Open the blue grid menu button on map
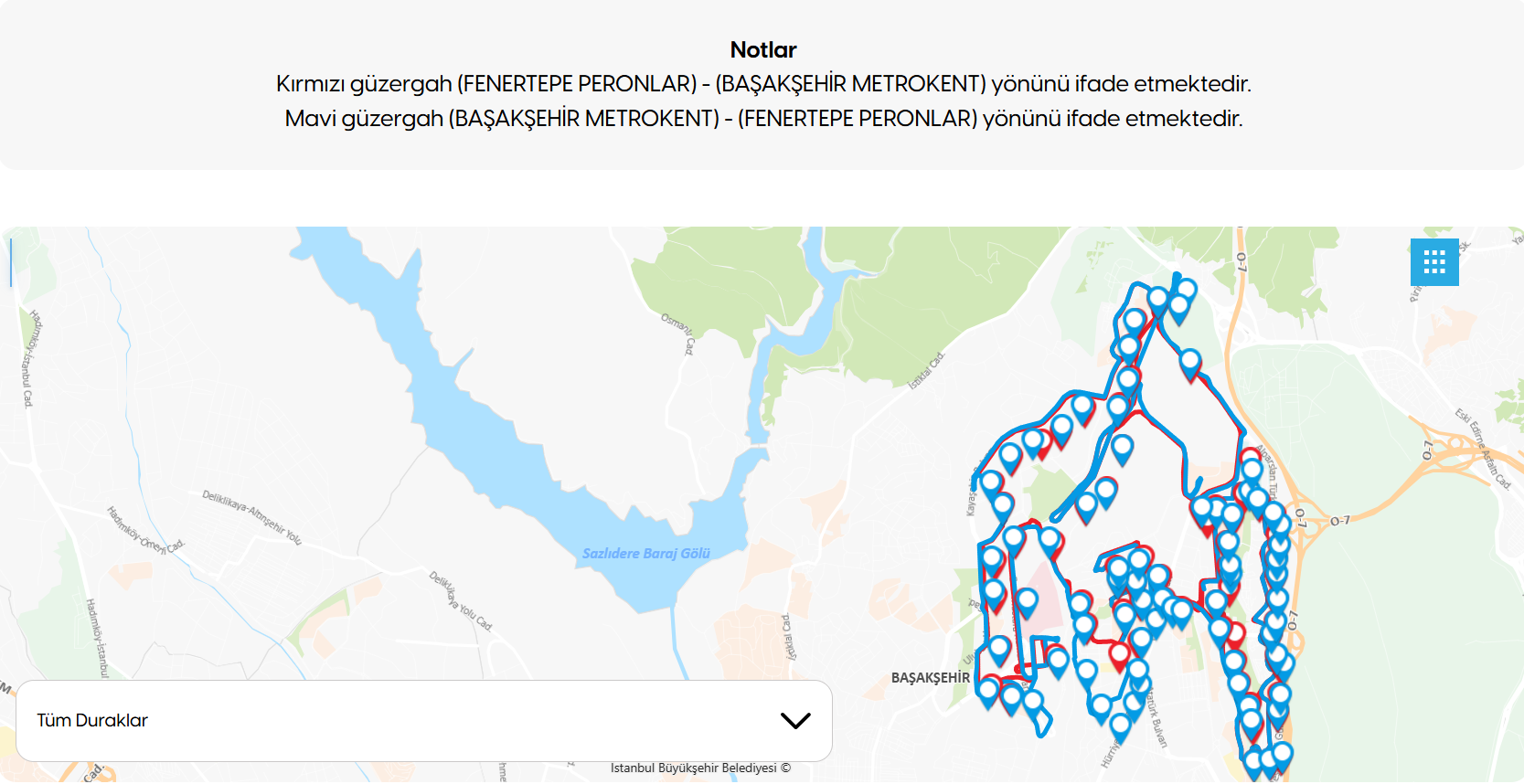 (x=1434, y=262)
